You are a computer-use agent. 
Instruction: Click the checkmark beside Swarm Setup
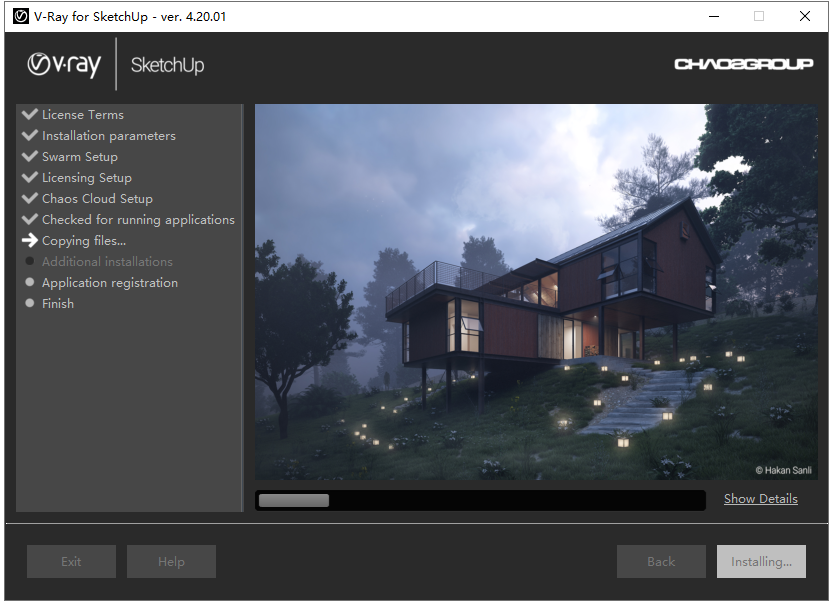point(30,156)
